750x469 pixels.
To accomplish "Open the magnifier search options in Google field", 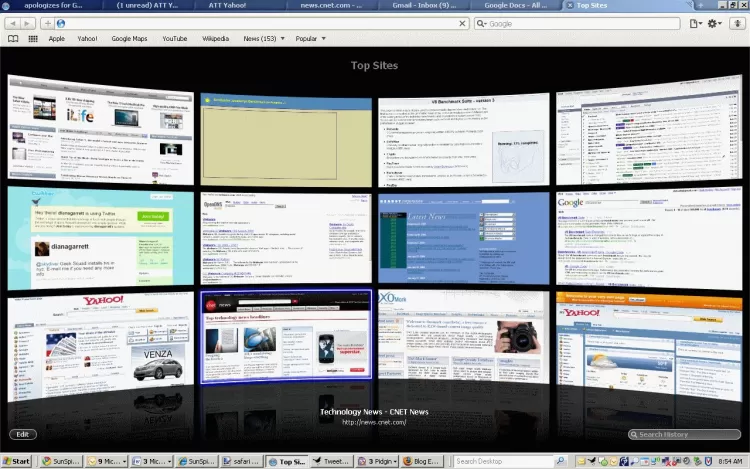I will pos(481,23).
